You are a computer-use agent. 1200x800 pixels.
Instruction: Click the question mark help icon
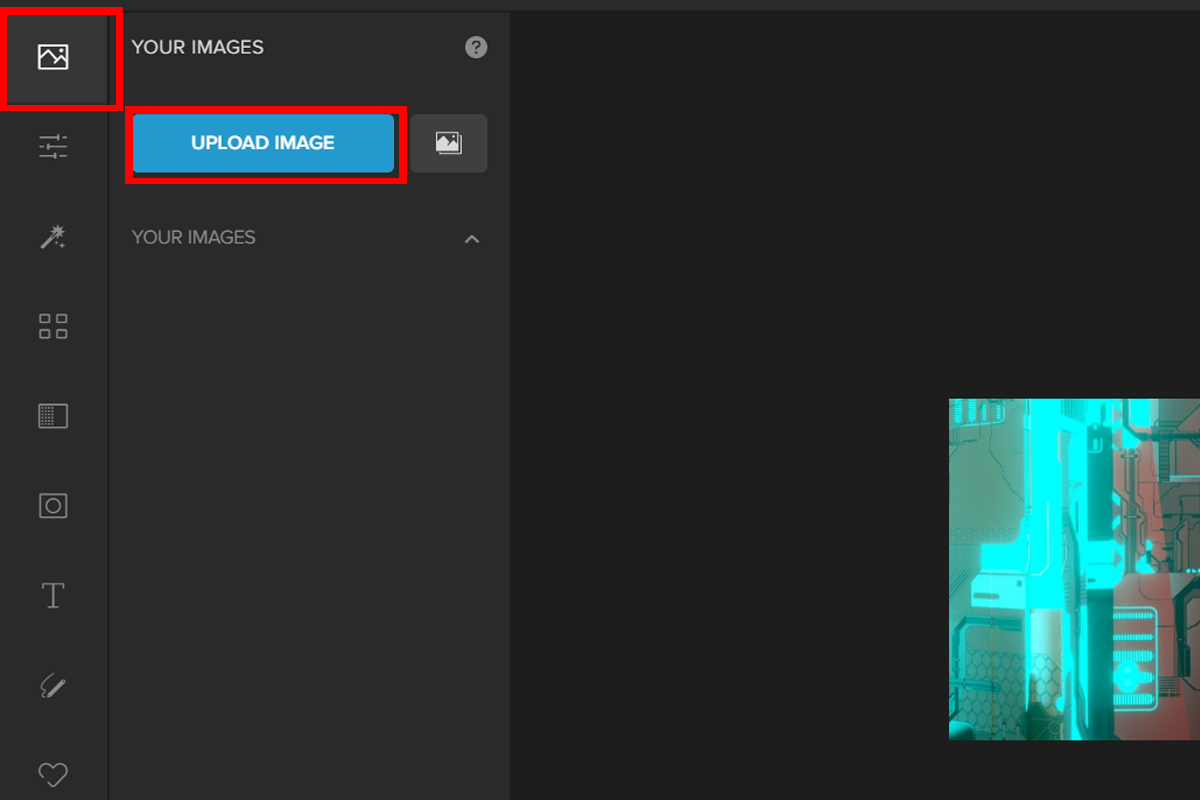click(x=476, y=47)
